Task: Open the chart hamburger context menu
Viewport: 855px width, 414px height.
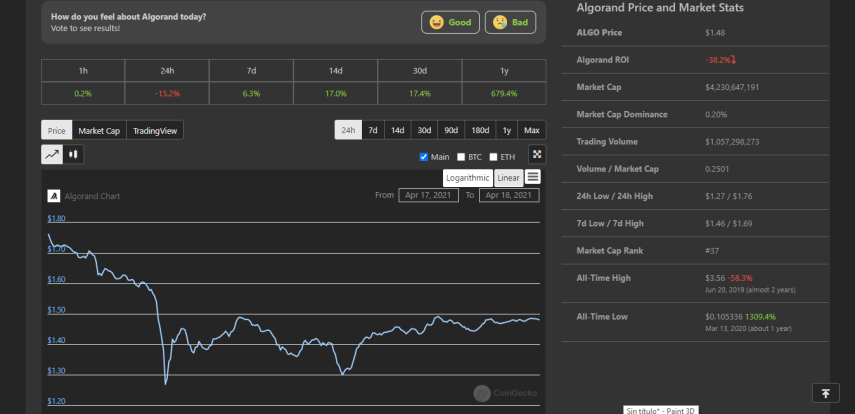Action: [x=533, y=177]
